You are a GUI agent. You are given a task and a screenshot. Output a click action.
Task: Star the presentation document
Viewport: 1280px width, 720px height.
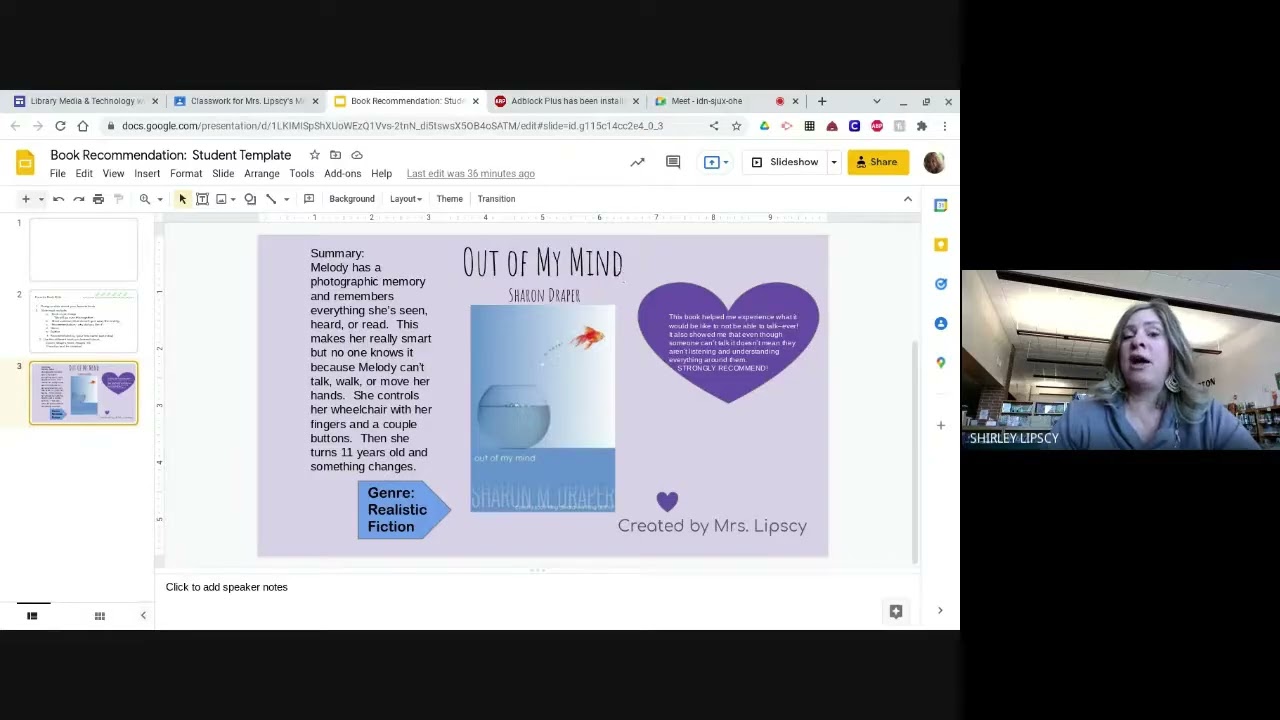point(314,155)
